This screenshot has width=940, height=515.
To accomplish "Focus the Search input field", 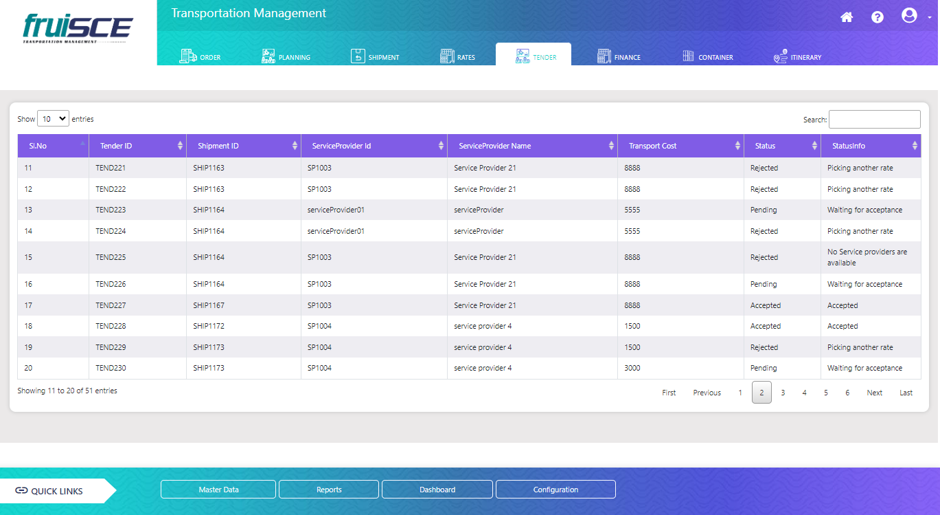I will pos(875,119).
